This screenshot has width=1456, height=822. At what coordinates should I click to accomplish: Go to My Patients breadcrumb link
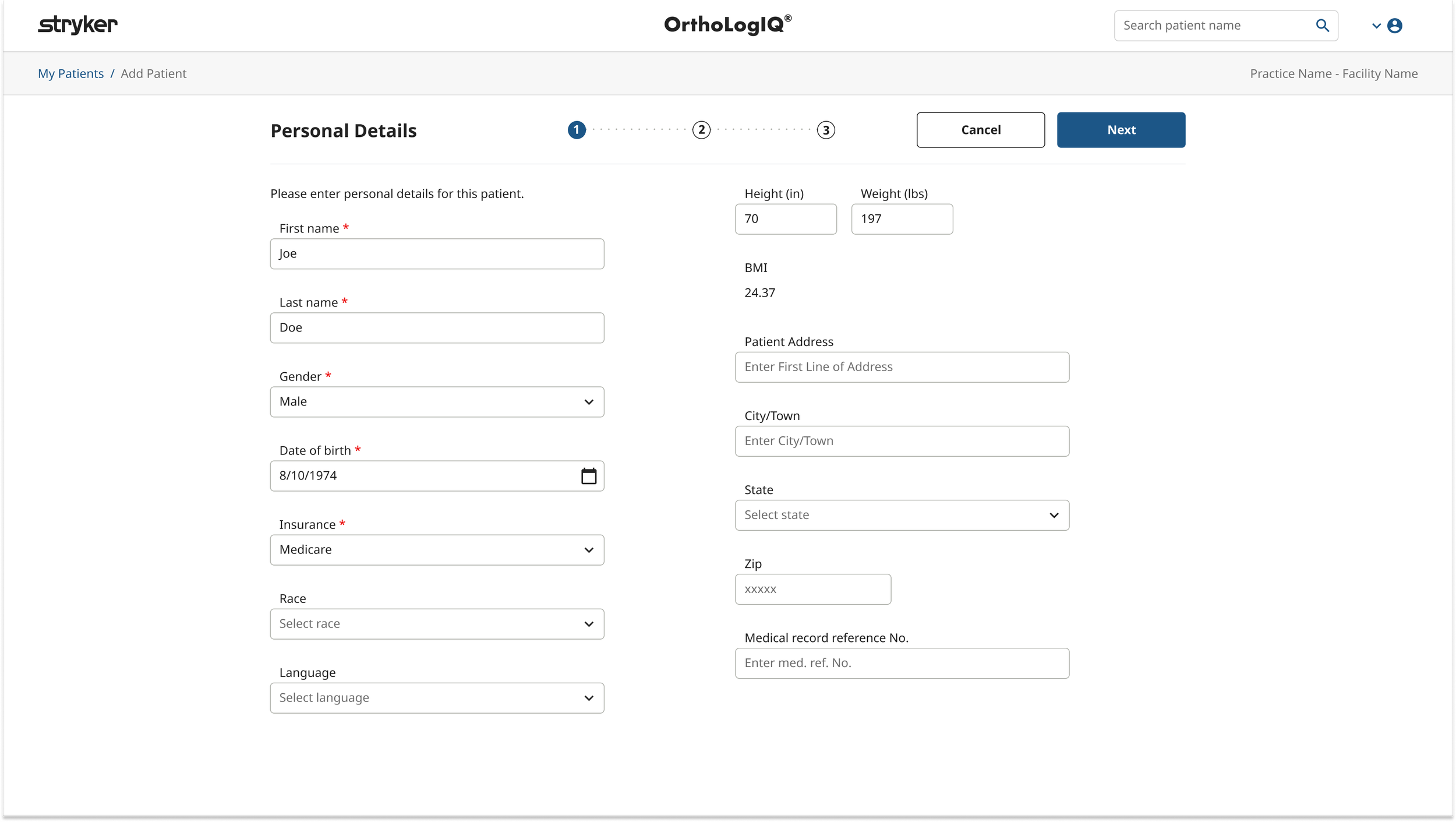70,74
